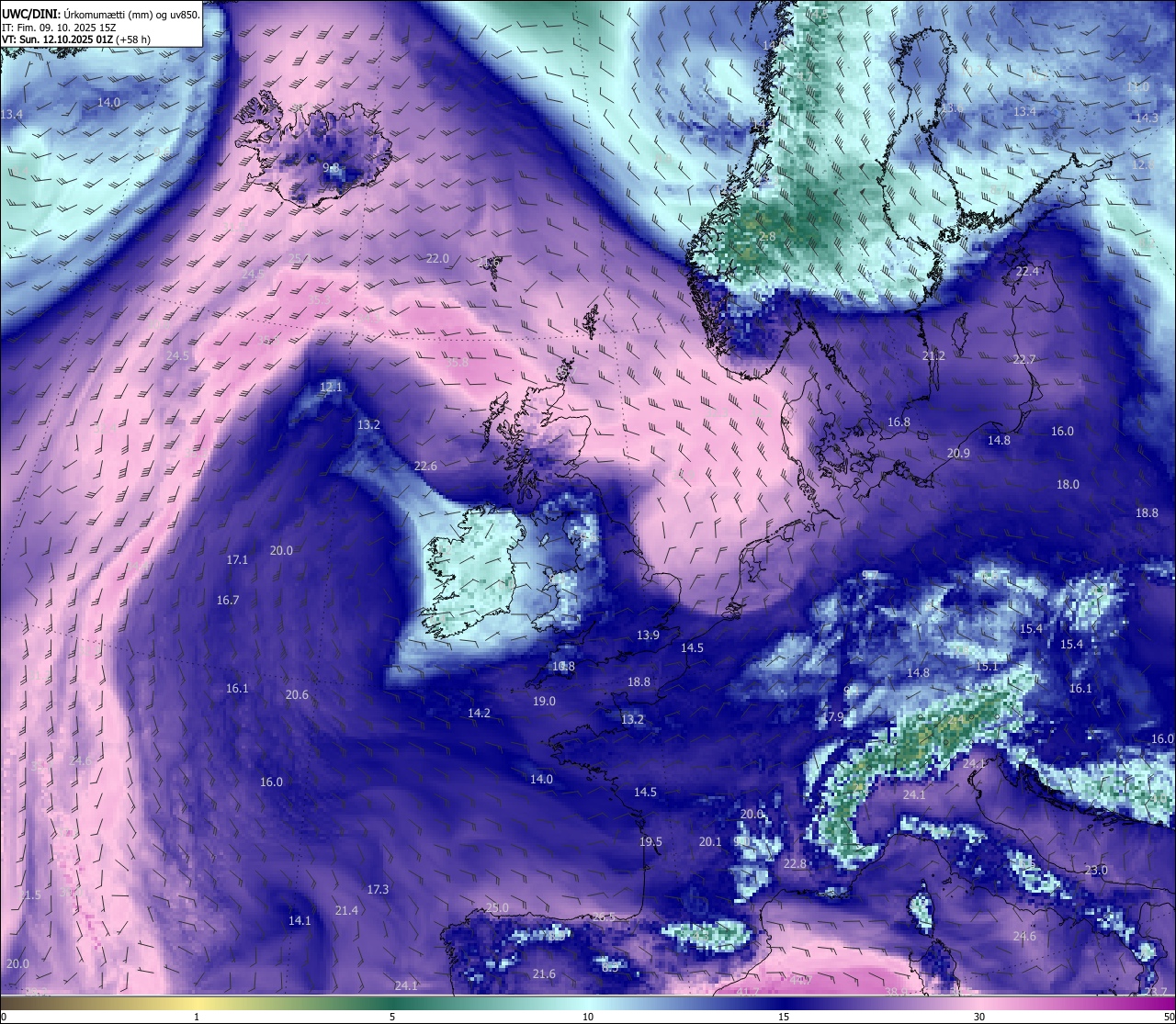Screen dimensions: 1176x1024
Task: Click the 'UWC/DINI: Úrkomumætti (mm) og uv850.' title
Action: tap(100, 14)
